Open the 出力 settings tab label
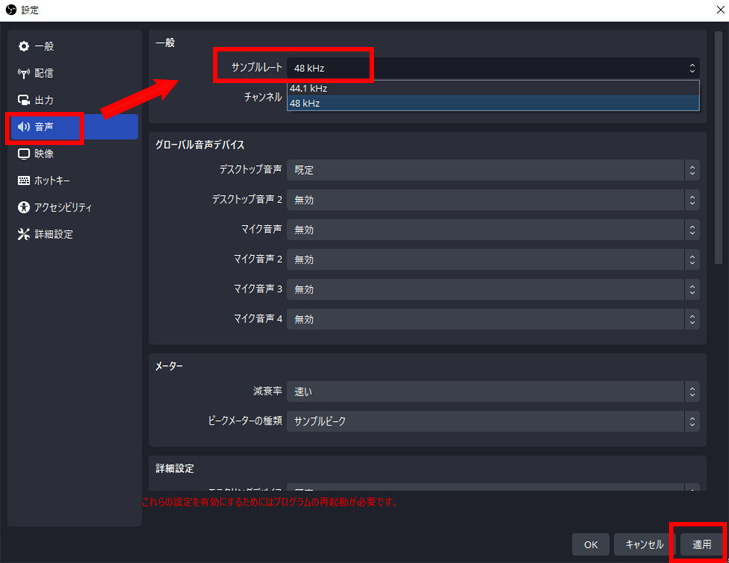The width and height of the screenshot is (729, 563). [x=44, y=100]
